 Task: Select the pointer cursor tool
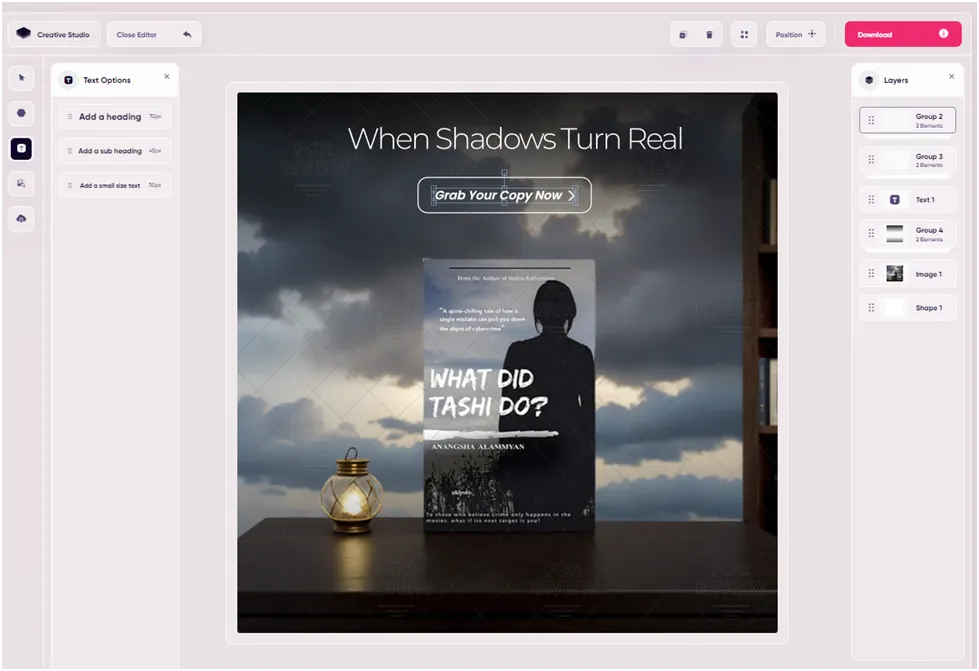point(22,78)
